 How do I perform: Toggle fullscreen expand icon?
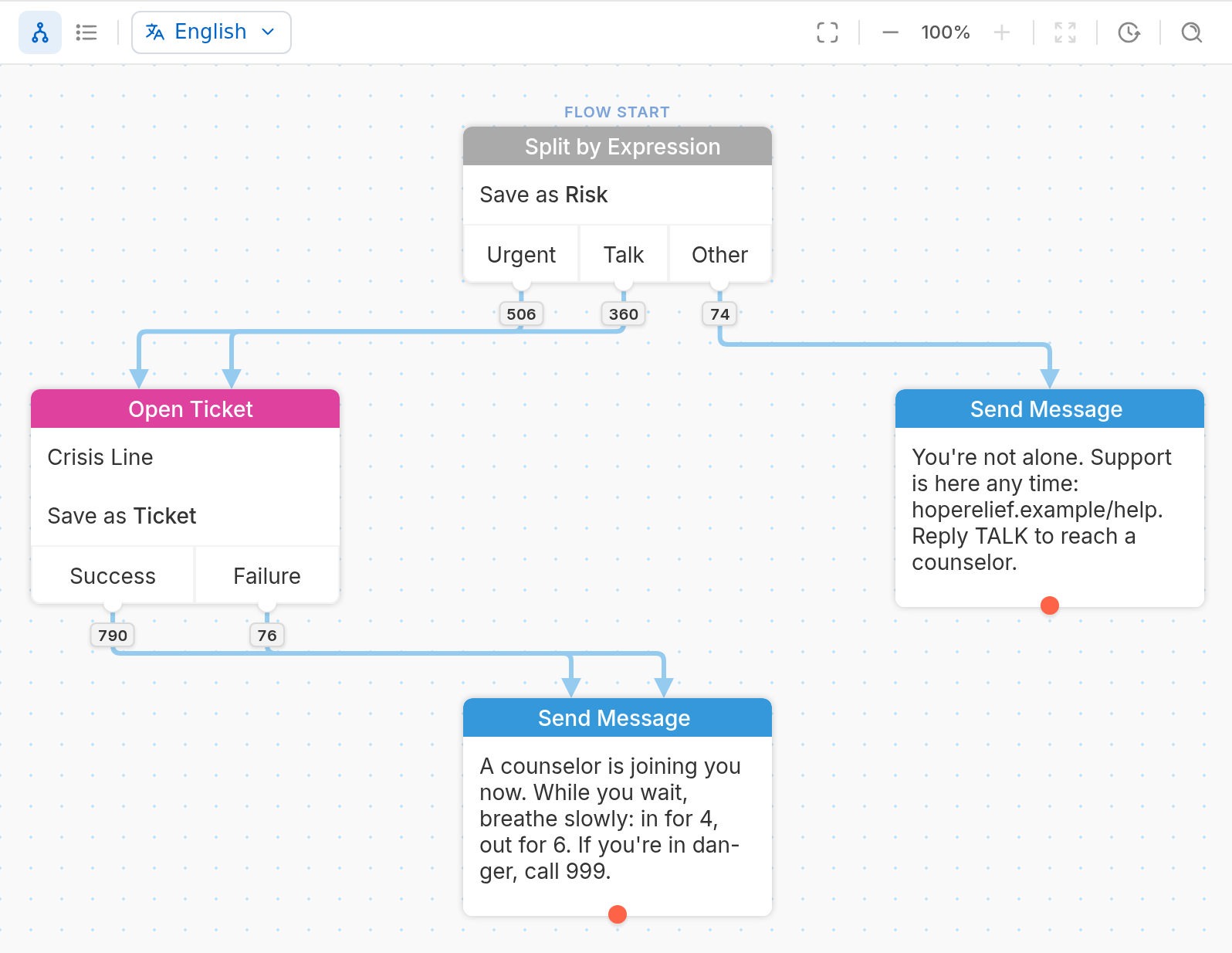click(1065, 32)
